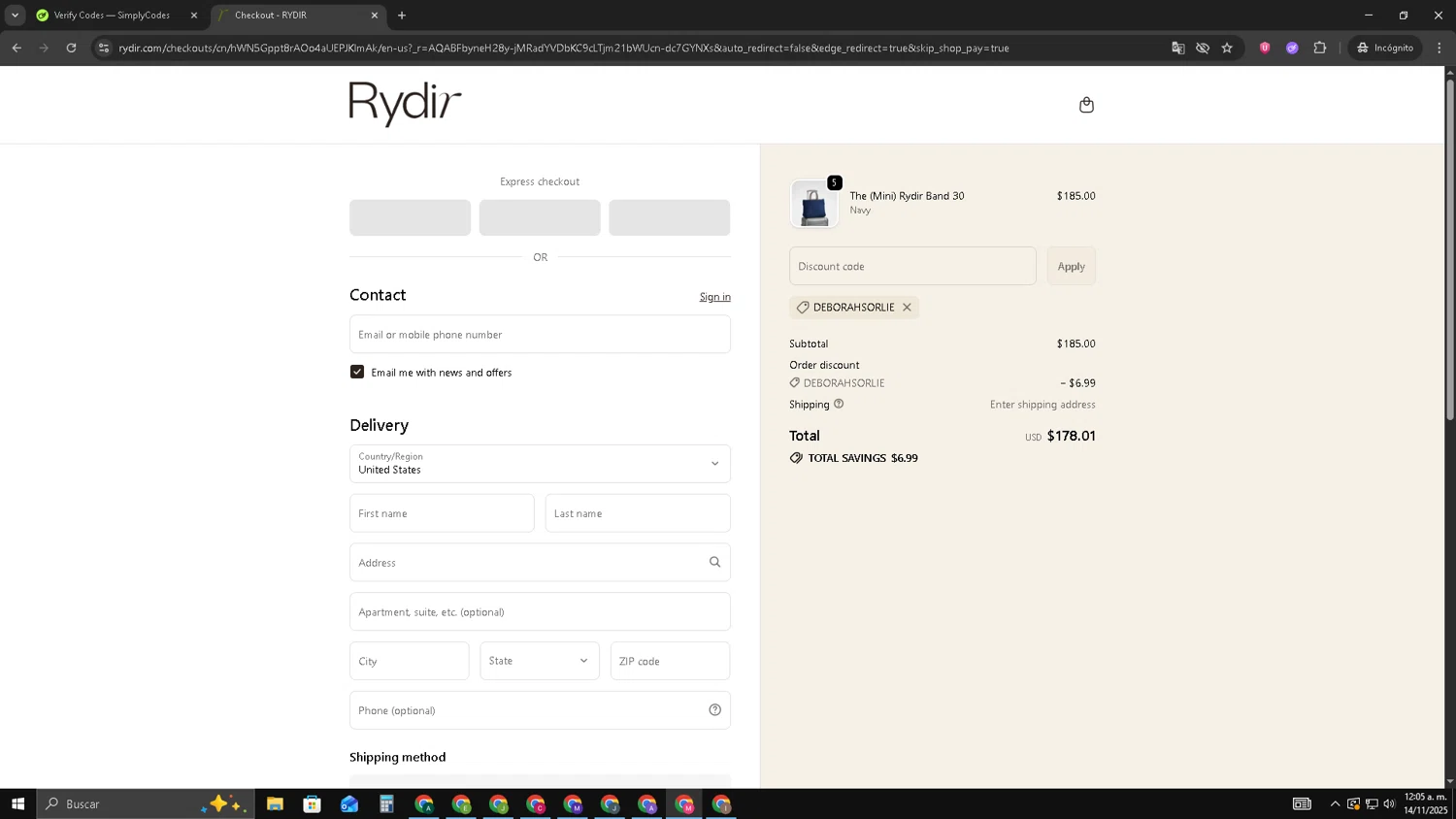Open Outlook from the taskbar
This screenshot has height=819, width=1456.
pyautogui.click(x=349, y=803)
